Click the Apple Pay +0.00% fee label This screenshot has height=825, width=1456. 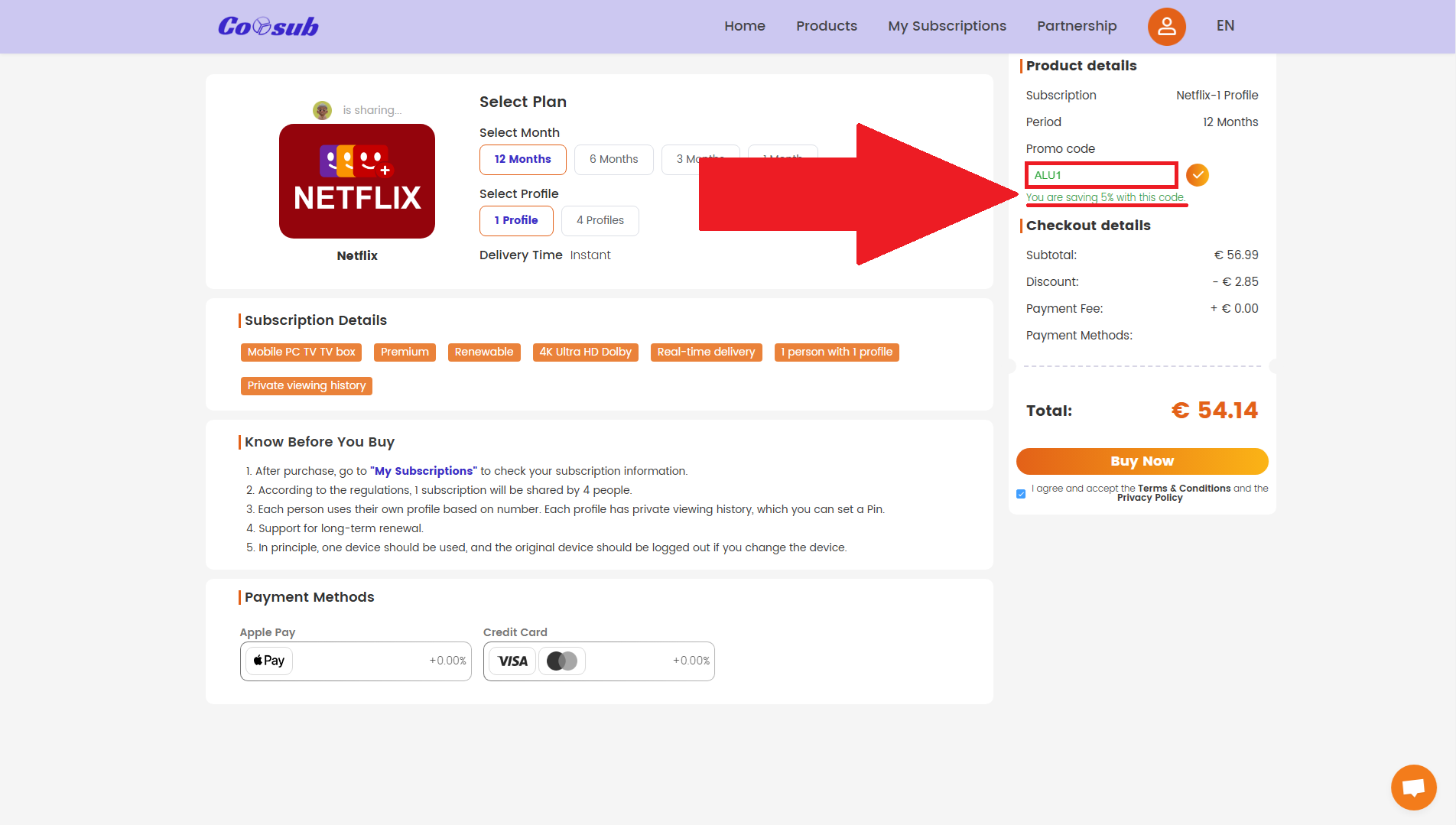[447, 661]
